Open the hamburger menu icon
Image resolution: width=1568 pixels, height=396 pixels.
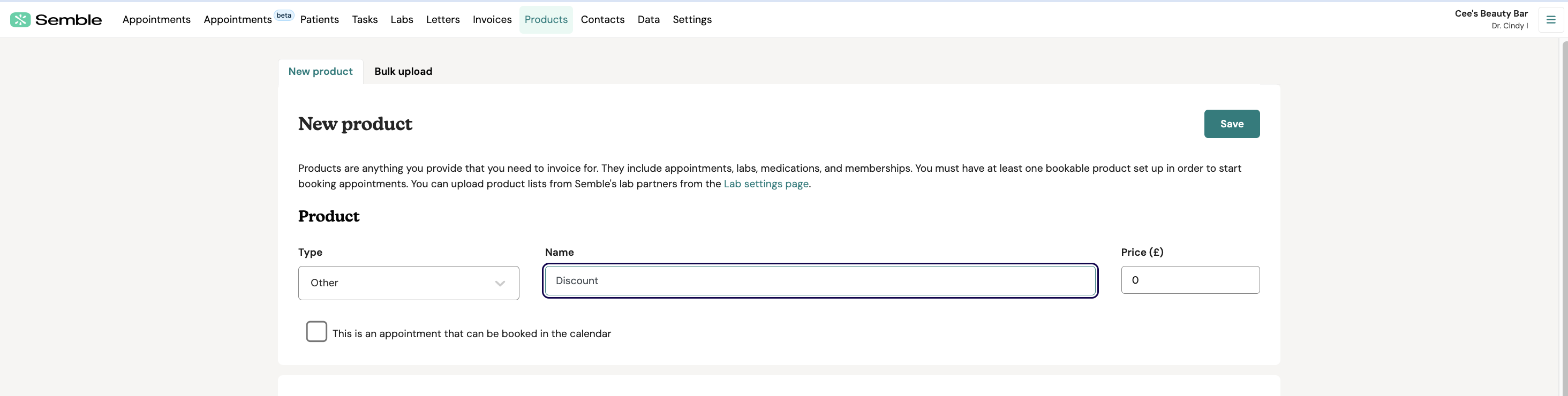coord(1550,19)
